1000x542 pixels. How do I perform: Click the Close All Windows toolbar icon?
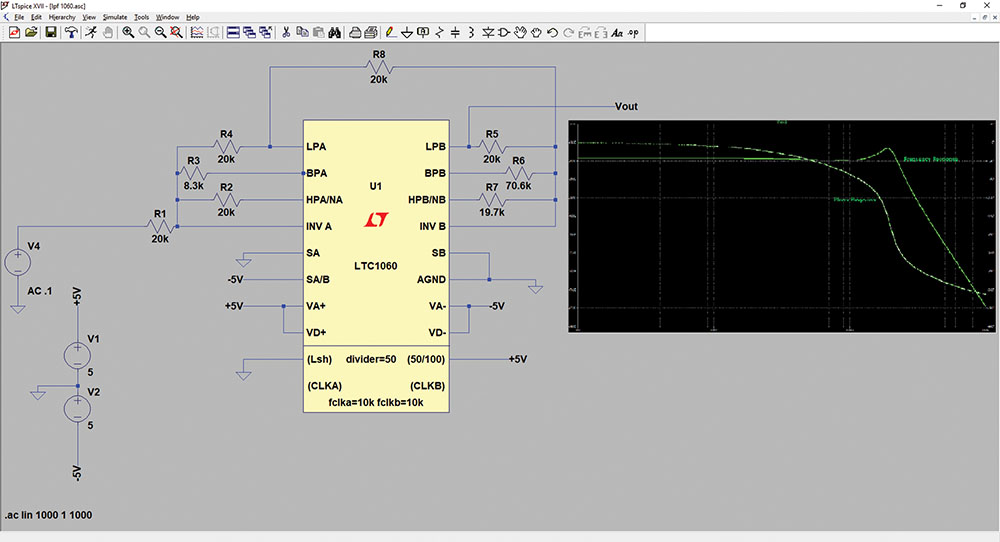point(265,33)
